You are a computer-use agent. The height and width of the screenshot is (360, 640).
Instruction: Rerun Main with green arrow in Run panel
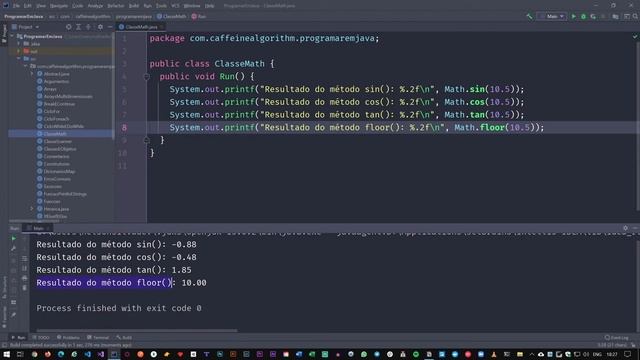click(13, 238)
